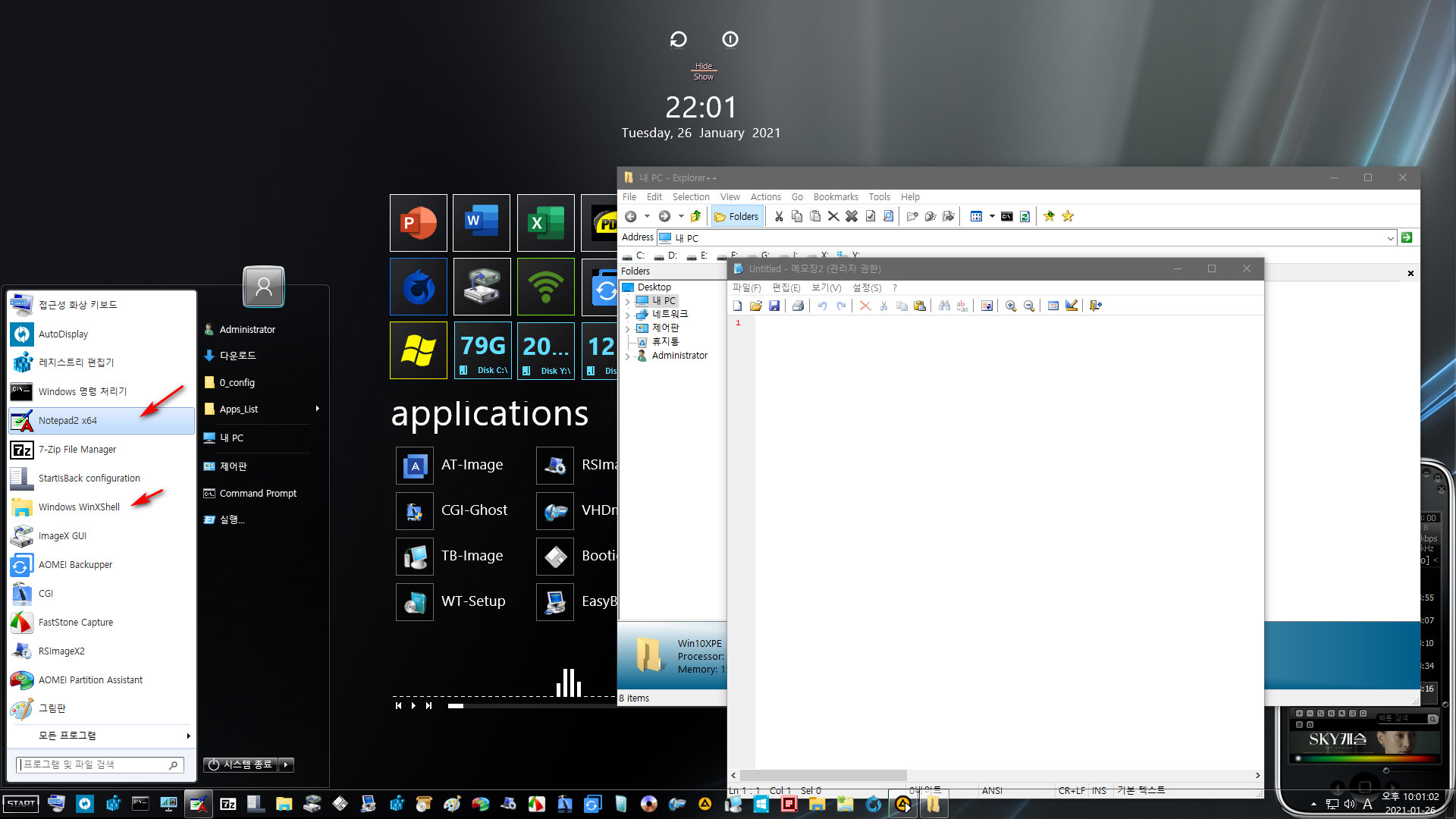Click the 7z icon on the taskbar
This screenshot has width=1456, height=819.
click(x=227, y=804)
